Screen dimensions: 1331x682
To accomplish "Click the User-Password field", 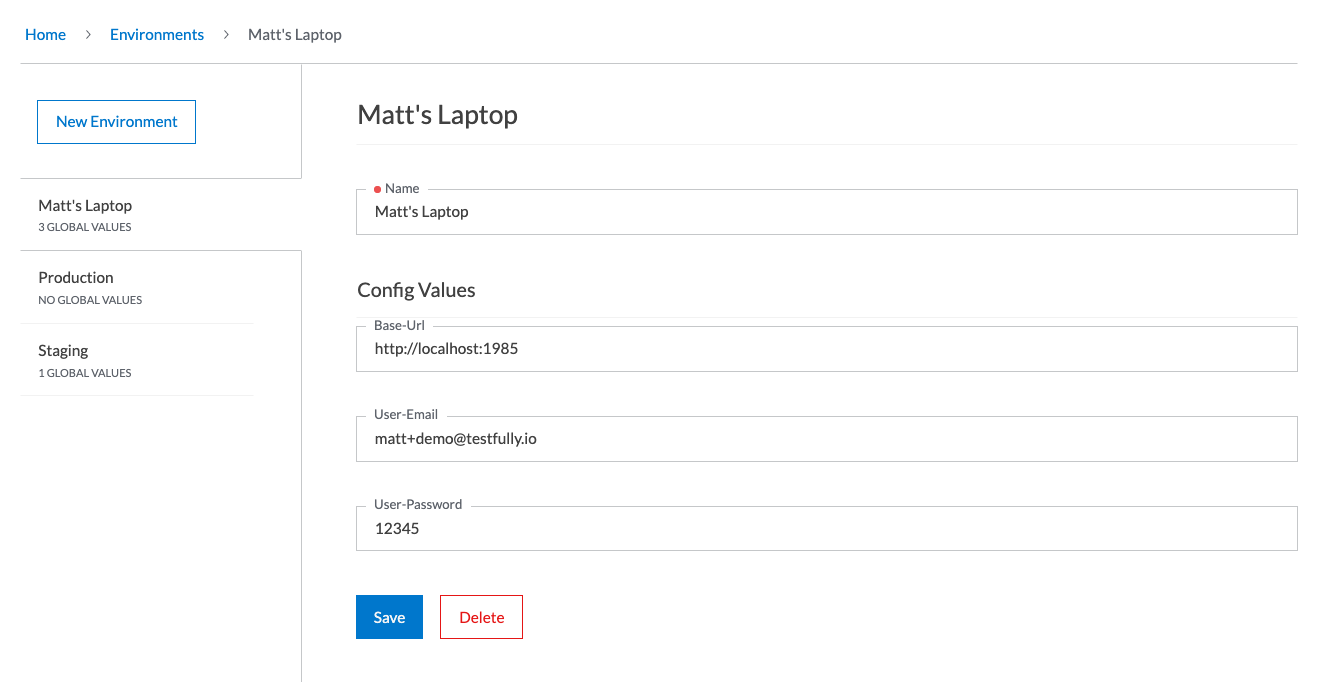I will [826, 528].
